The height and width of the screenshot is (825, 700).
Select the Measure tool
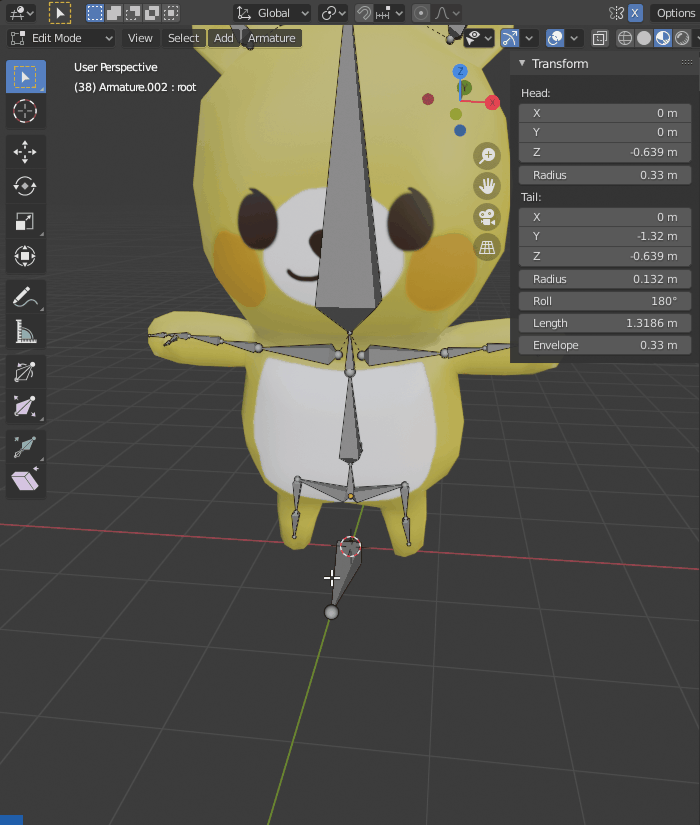coord(25,332)
